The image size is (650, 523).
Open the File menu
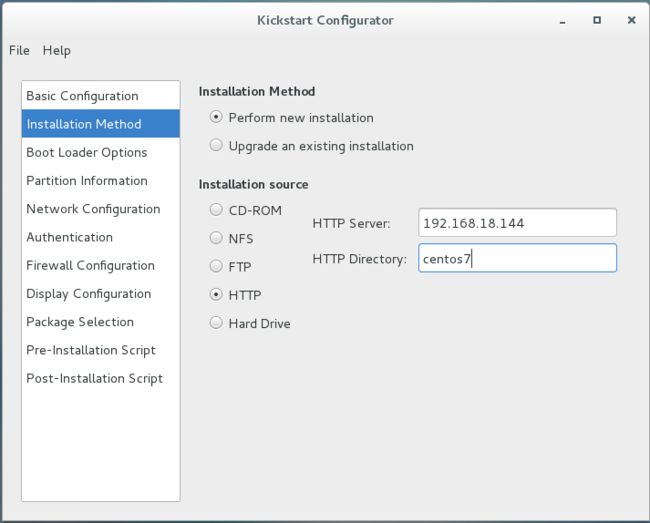(19, 51)
